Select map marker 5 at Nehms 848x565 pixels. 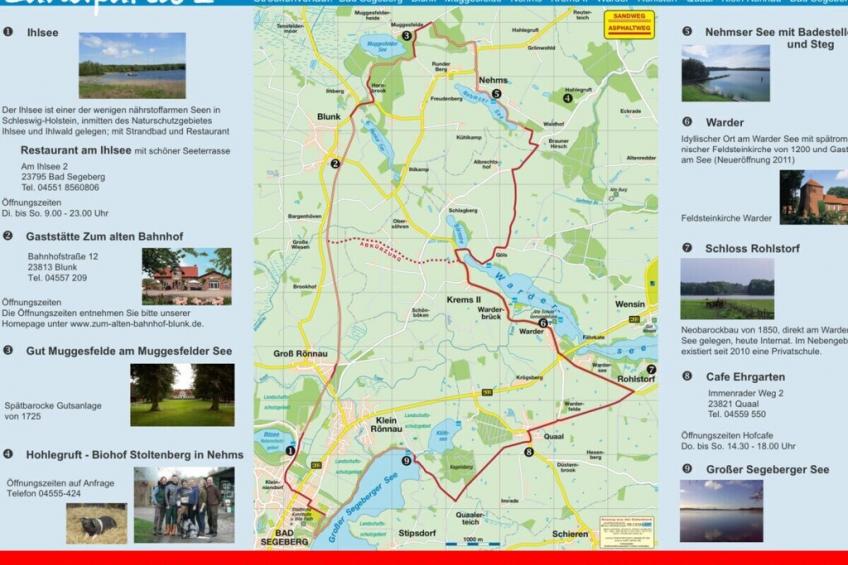click(x=497, y=94)
